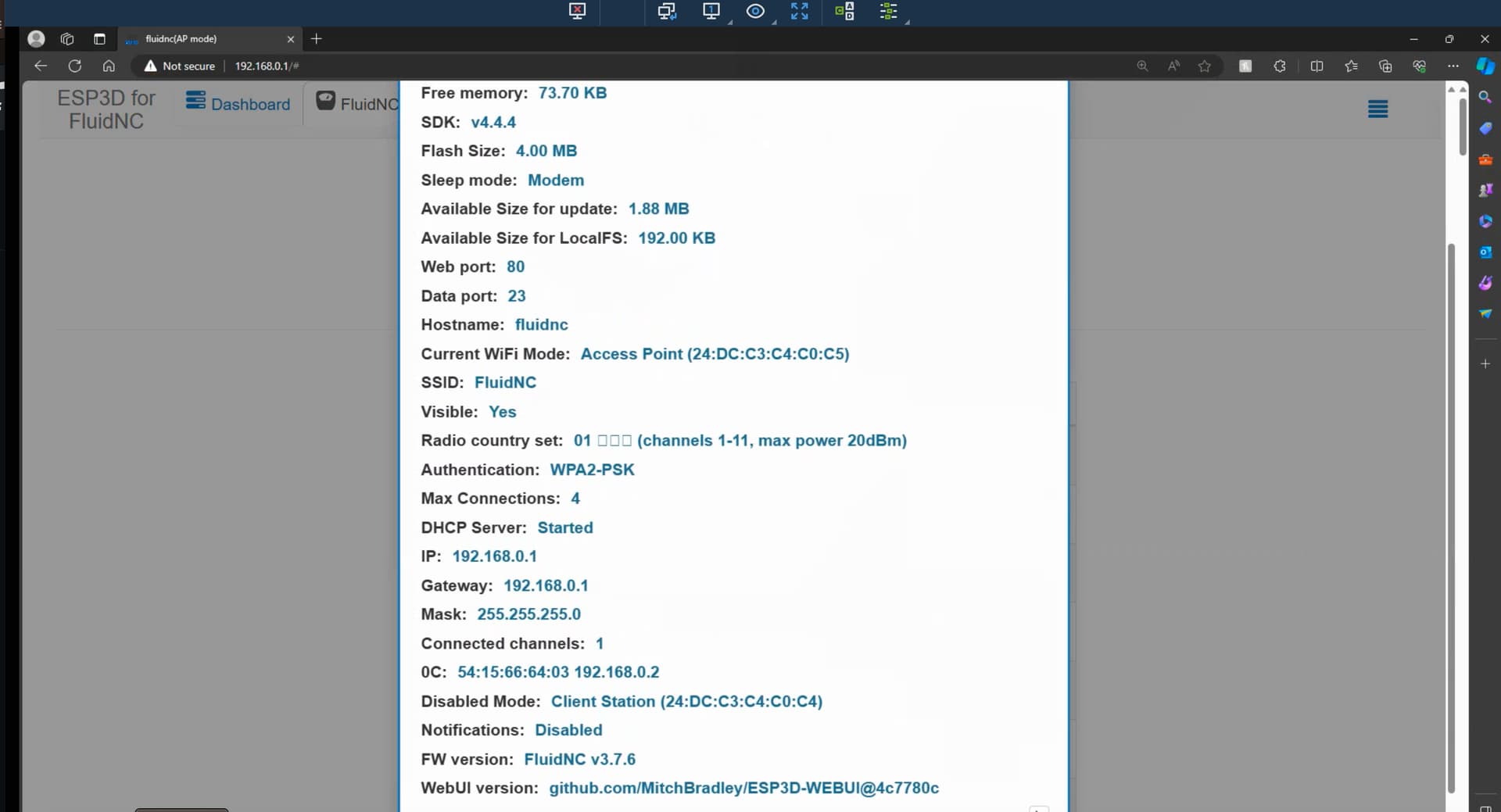Open the sidebar Microsoft 365 icon
The width and height of the screenshot is (1501, 812).
(x=1485, y=221)
